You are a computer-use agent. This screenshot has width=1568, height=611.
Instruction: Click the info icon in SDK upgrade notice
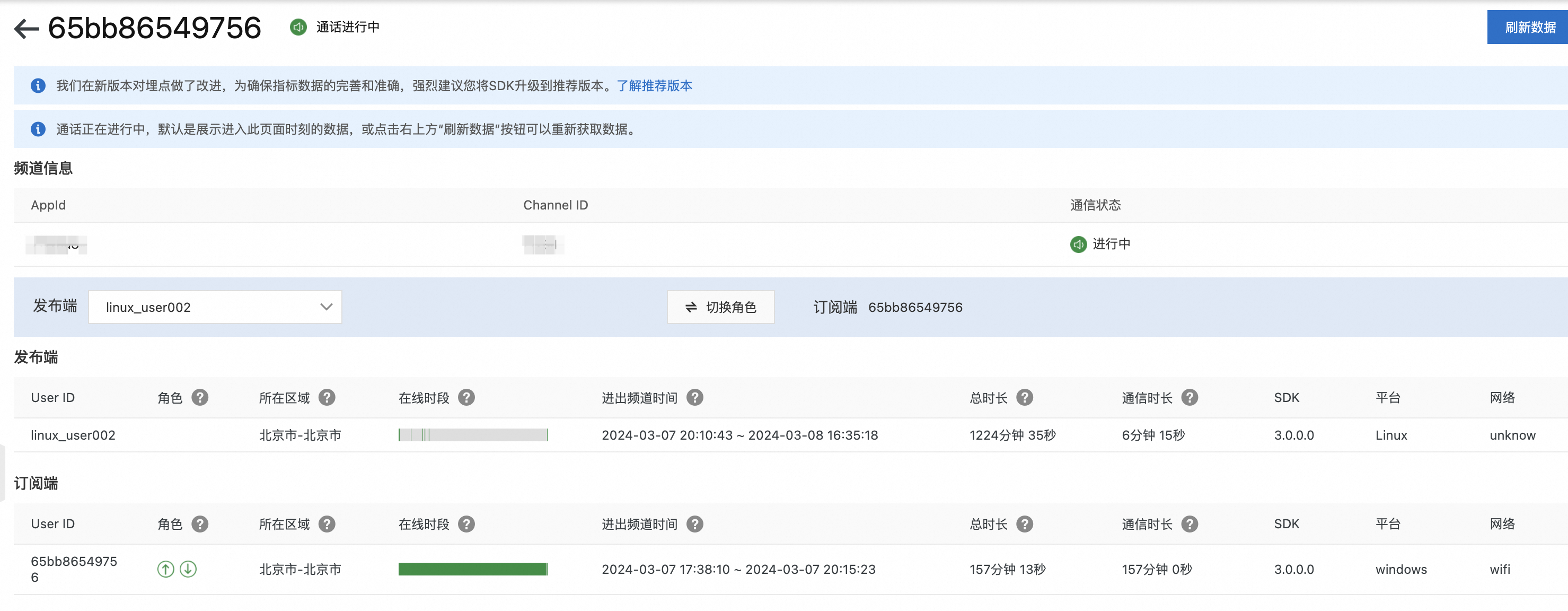tap(38, 86)
